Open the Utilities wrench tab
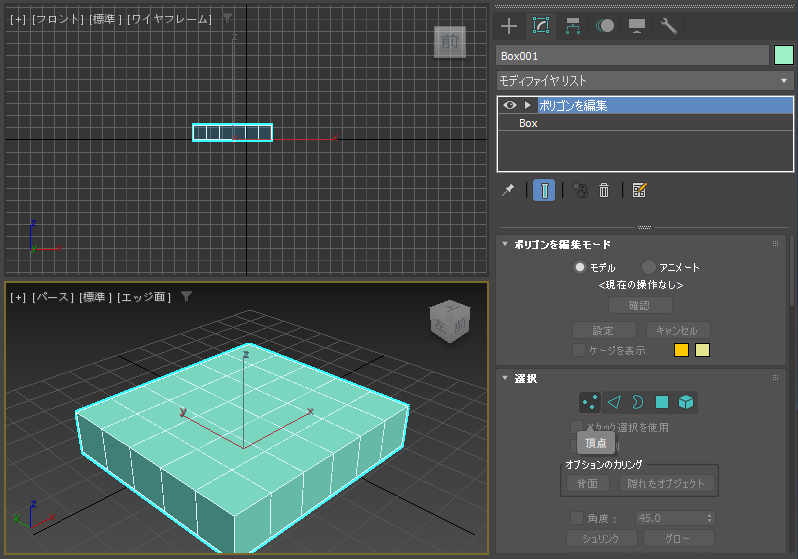The width and height of the screenshot is (798, 559). 668,26
